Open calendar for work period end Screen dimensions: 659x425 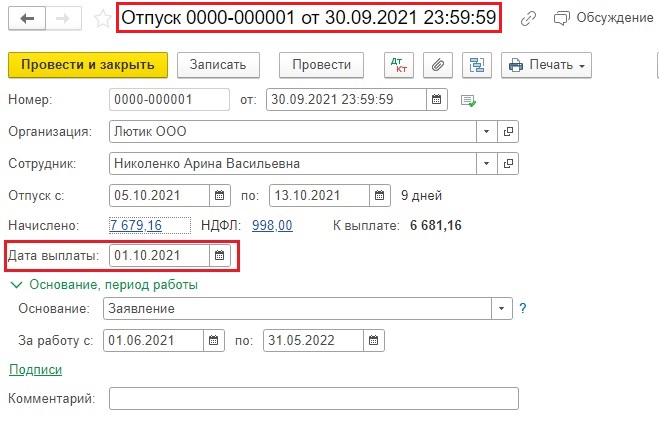374,341
